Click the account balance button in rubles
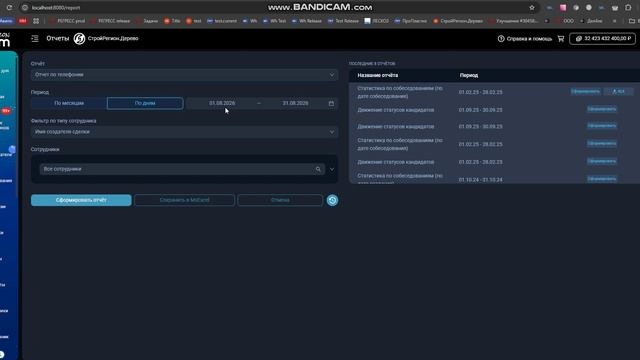The width and height of the screenshot is (640, 360). click(602, 38)
